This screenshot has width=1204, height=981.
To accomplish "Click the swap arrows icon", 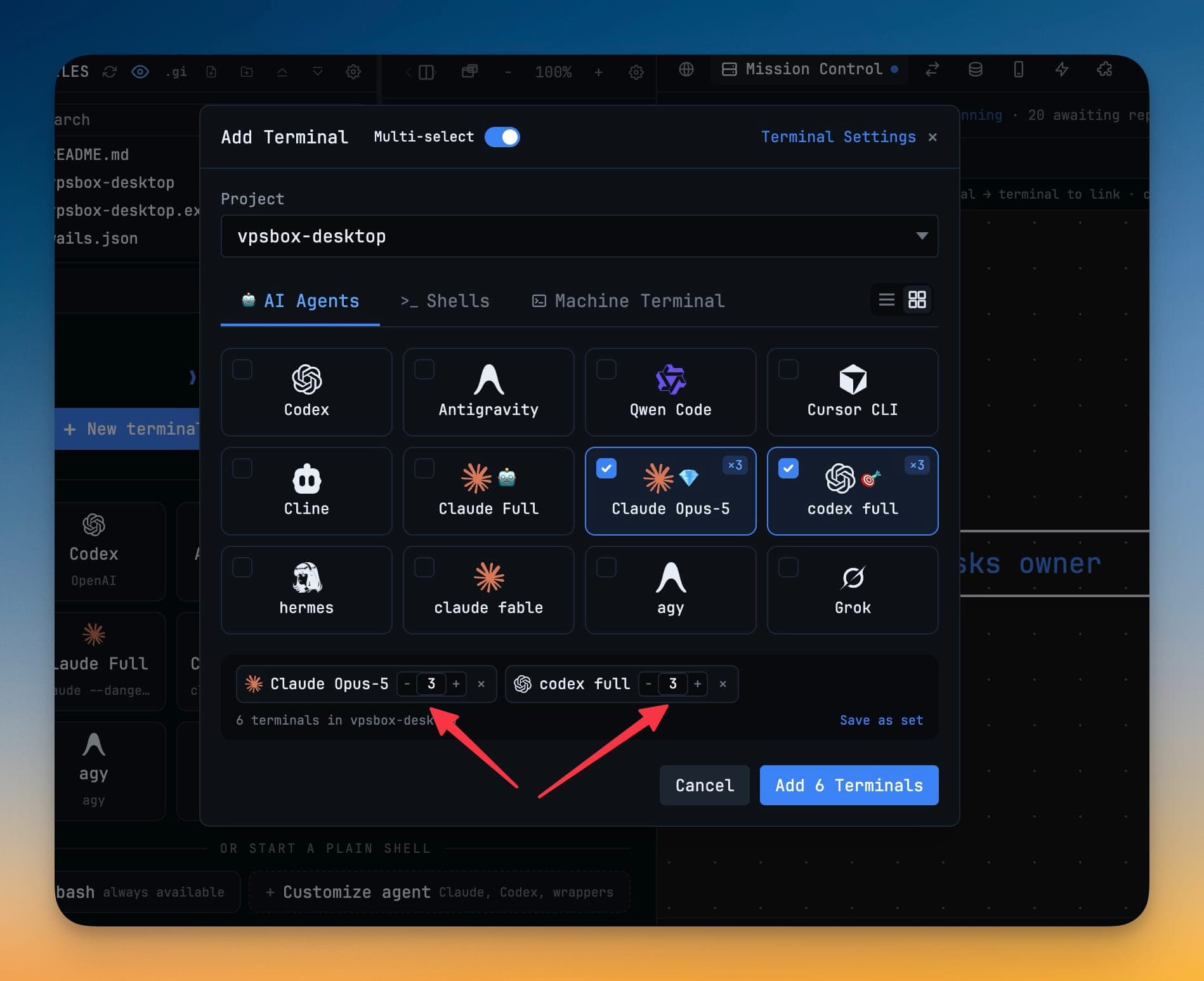I will click(932, 69).
